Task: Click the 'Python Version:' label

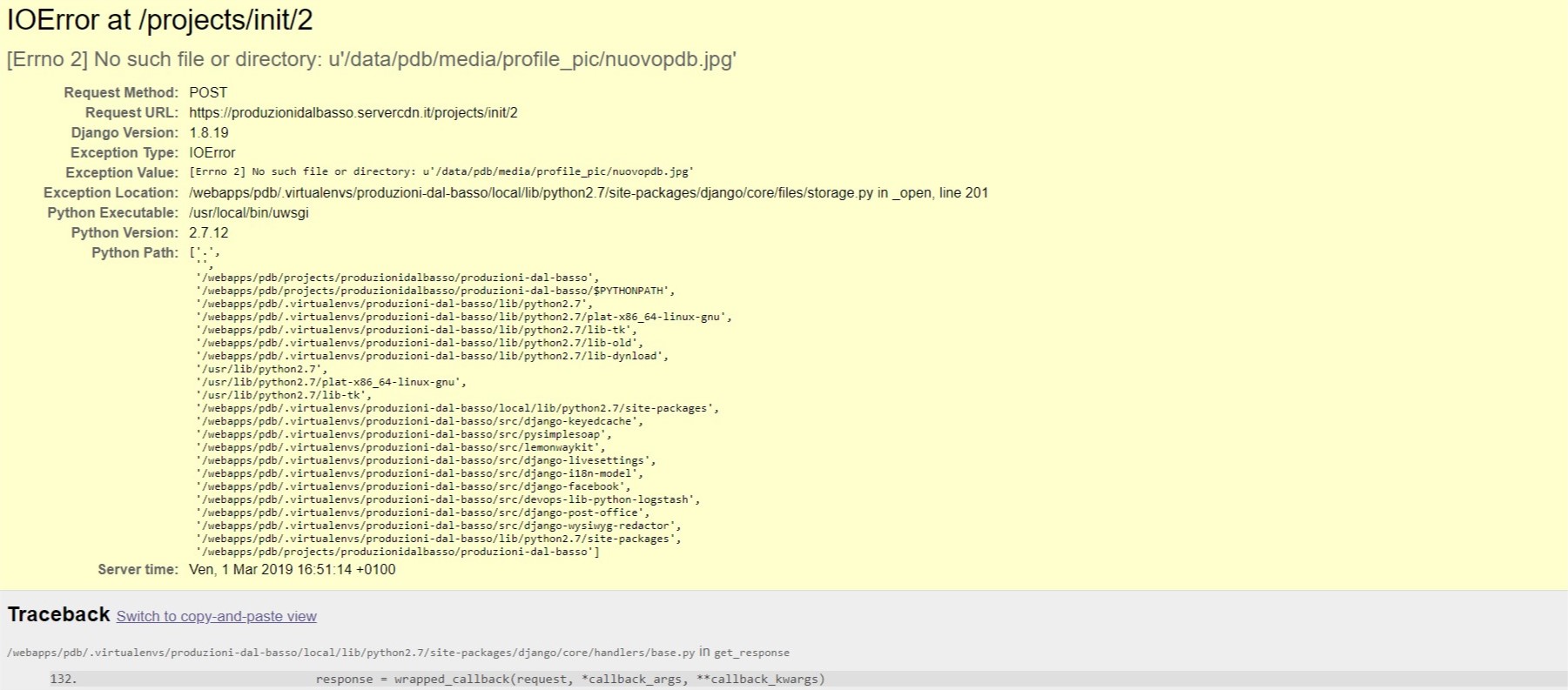Action: pos(124,232)
